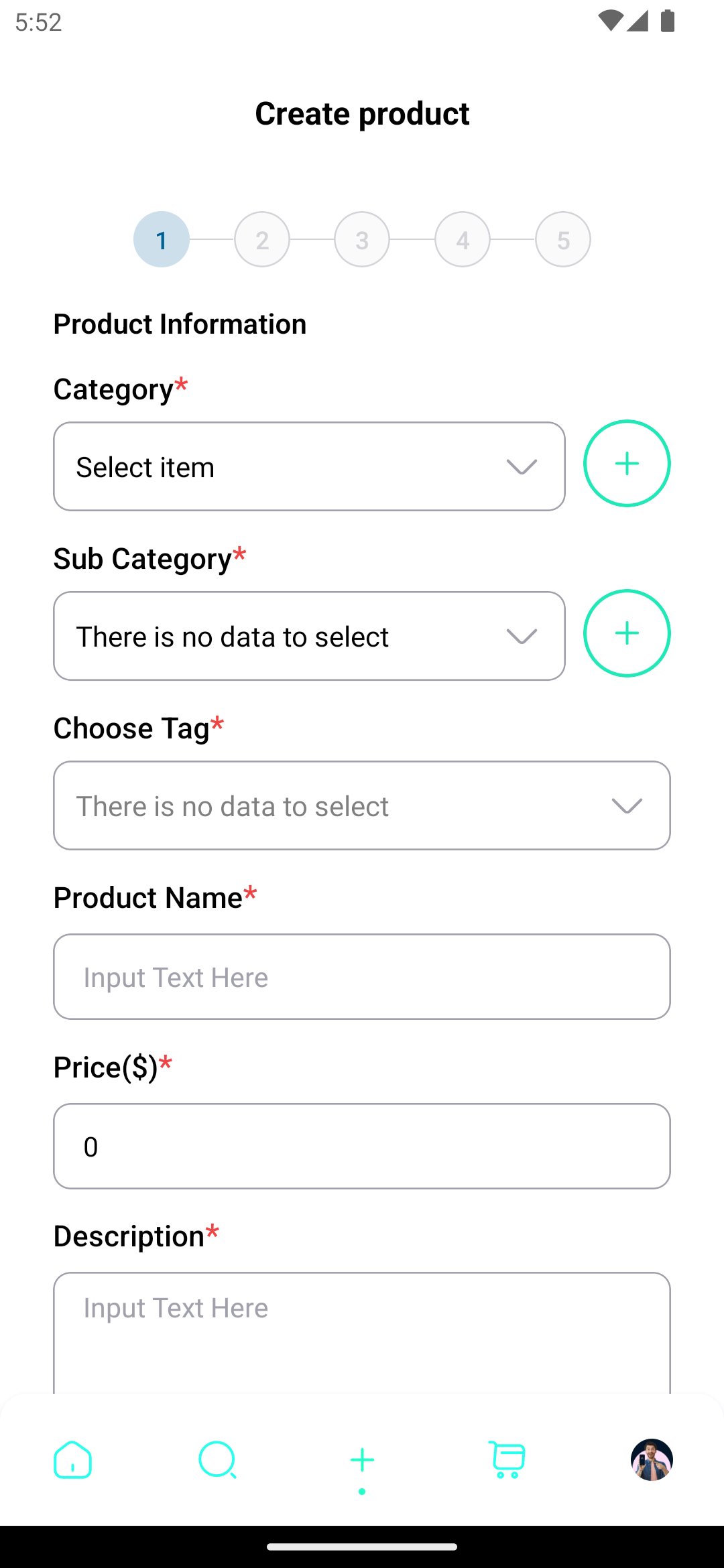Screen dimensions: 724x1568
Task: Switch to step 4 of product creation
Action: tap(463, 240)
